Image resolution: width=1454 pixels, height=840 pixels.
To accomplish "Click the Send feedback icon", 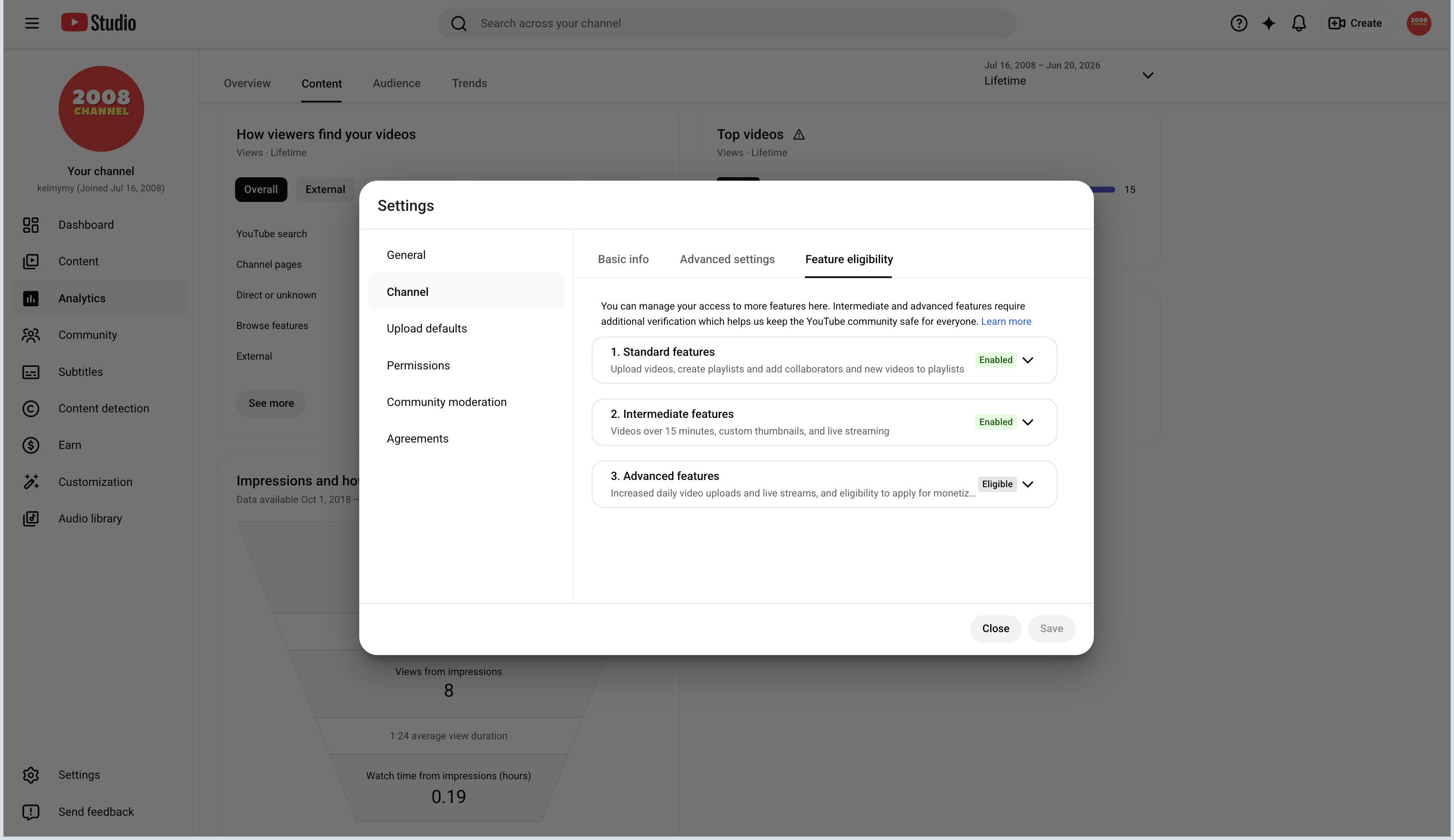I will click(31, 812).
